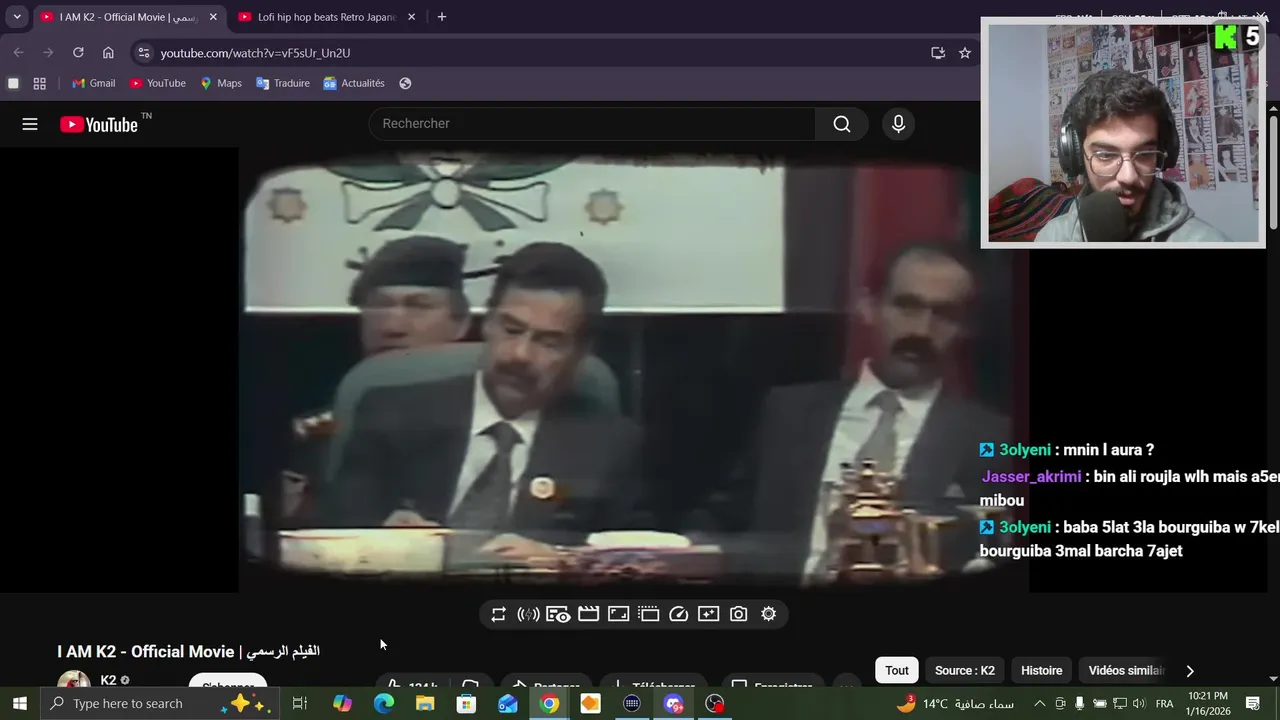Open a new tab with the plus button
The image size is (1280, 720).
[442, 17]
